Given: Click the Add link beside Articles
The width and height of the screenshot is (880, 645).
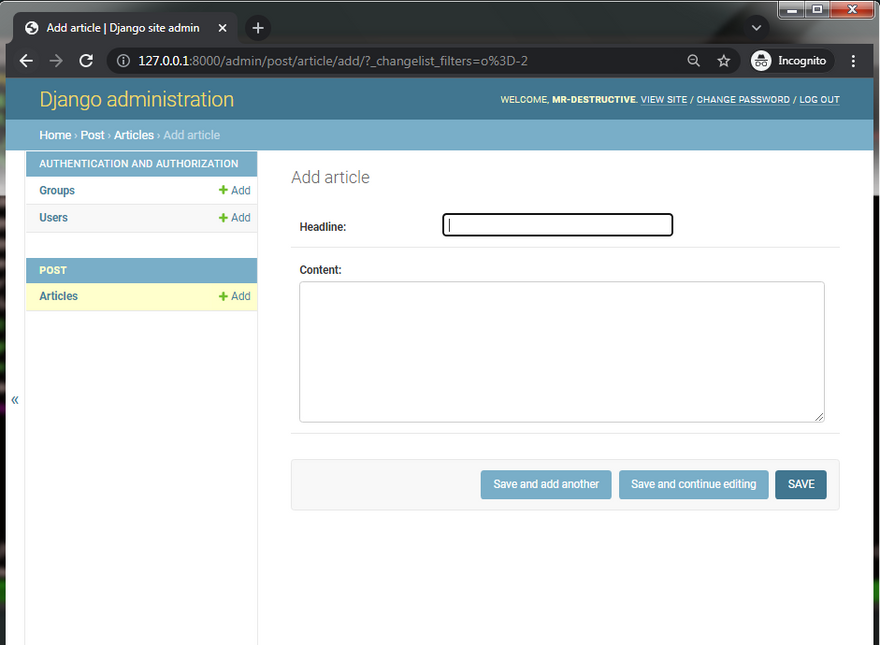Looking at the screenshot, I should click(235, 297).
